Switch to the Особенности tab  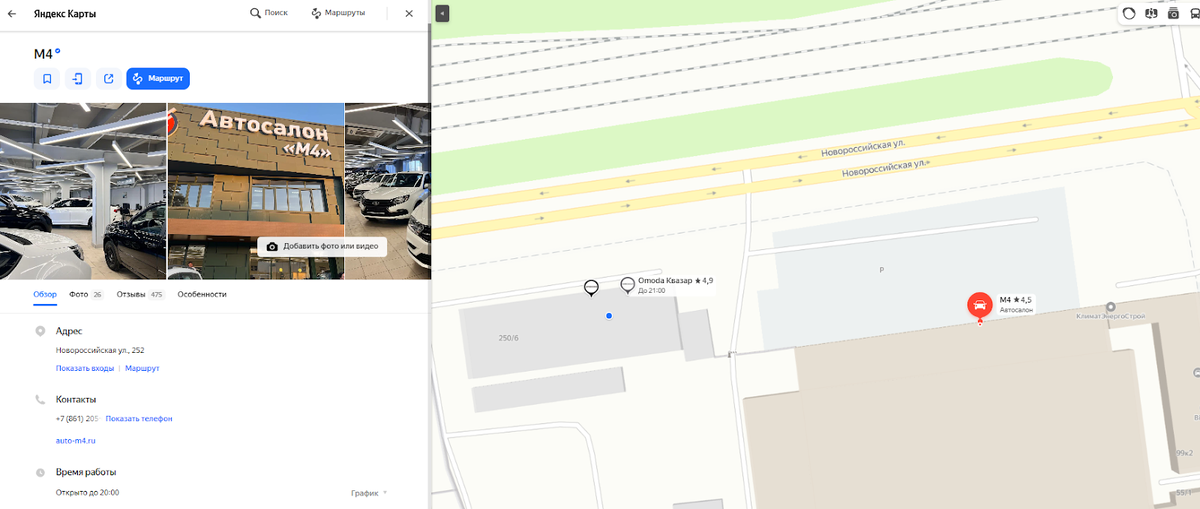point(202,294)
